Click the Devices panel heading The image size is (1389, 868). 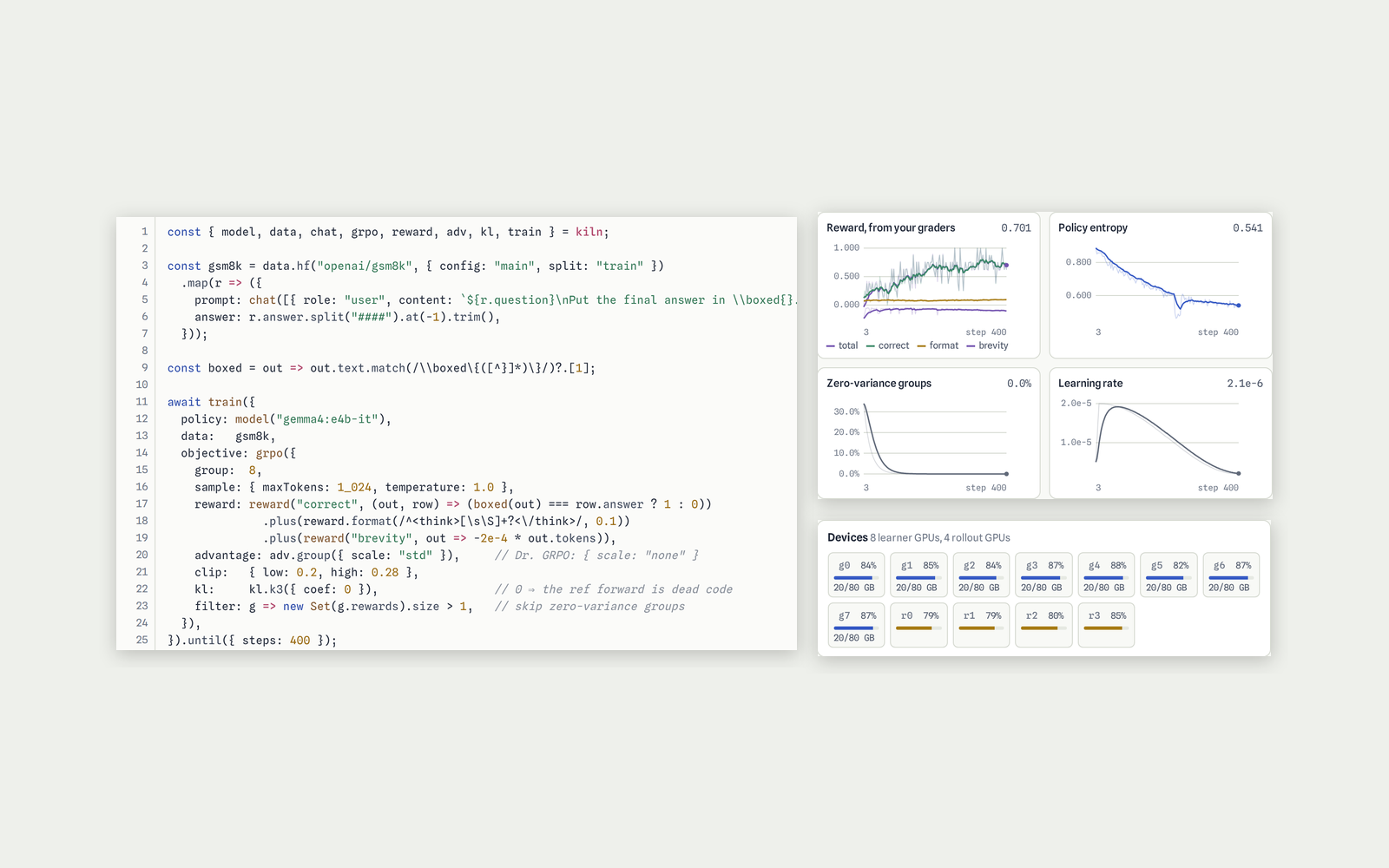tap(847, 537)
